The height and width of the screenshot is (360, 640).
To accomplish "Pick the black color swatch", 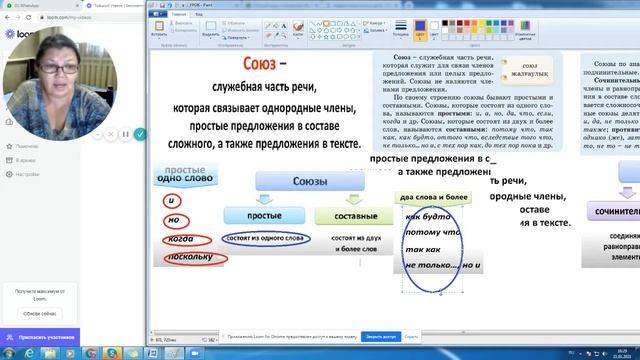I will click(445, 23).
